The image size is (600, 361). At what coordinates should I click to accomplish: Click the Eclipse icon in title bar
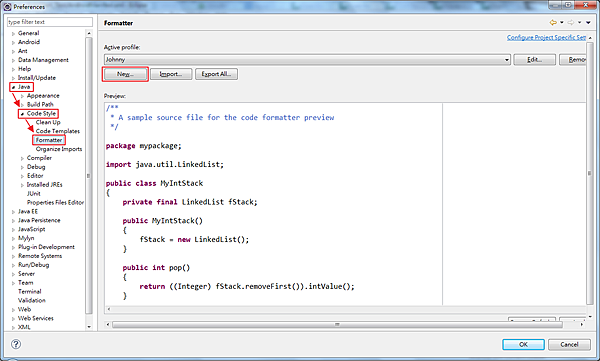pyautogui.click(x=7, y=7)
